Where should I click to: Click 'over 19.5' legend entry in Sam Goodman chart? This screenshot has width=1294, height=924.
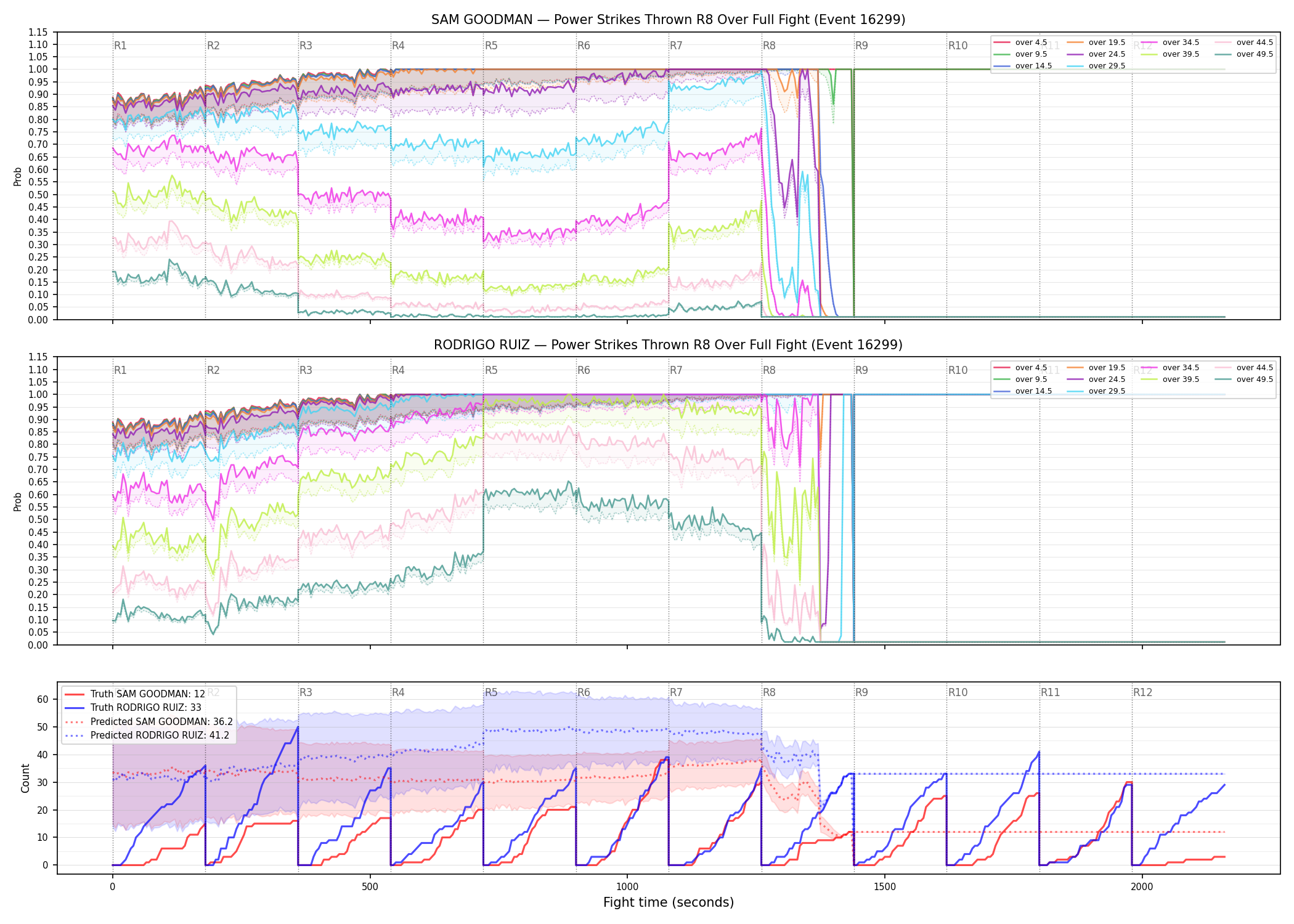tap(1096, 43)
